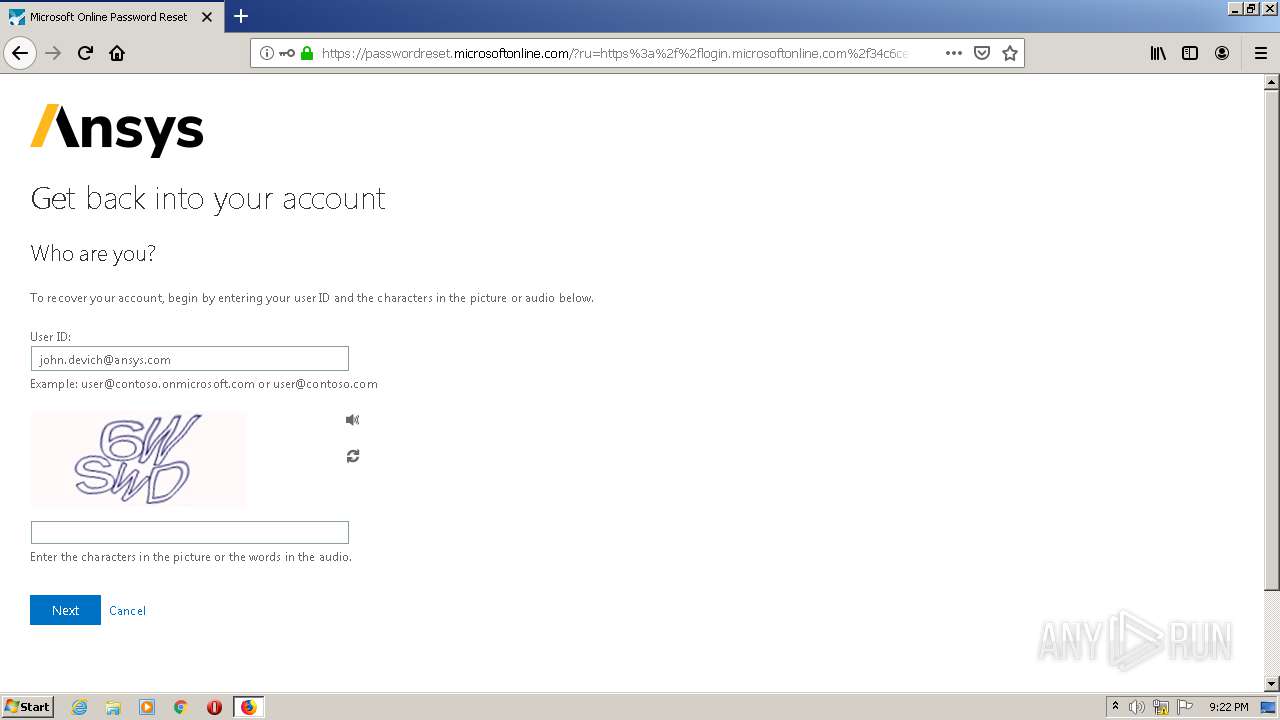Click the Cancel link
This screenshot has width=1280, height=720.
[127, 611]
